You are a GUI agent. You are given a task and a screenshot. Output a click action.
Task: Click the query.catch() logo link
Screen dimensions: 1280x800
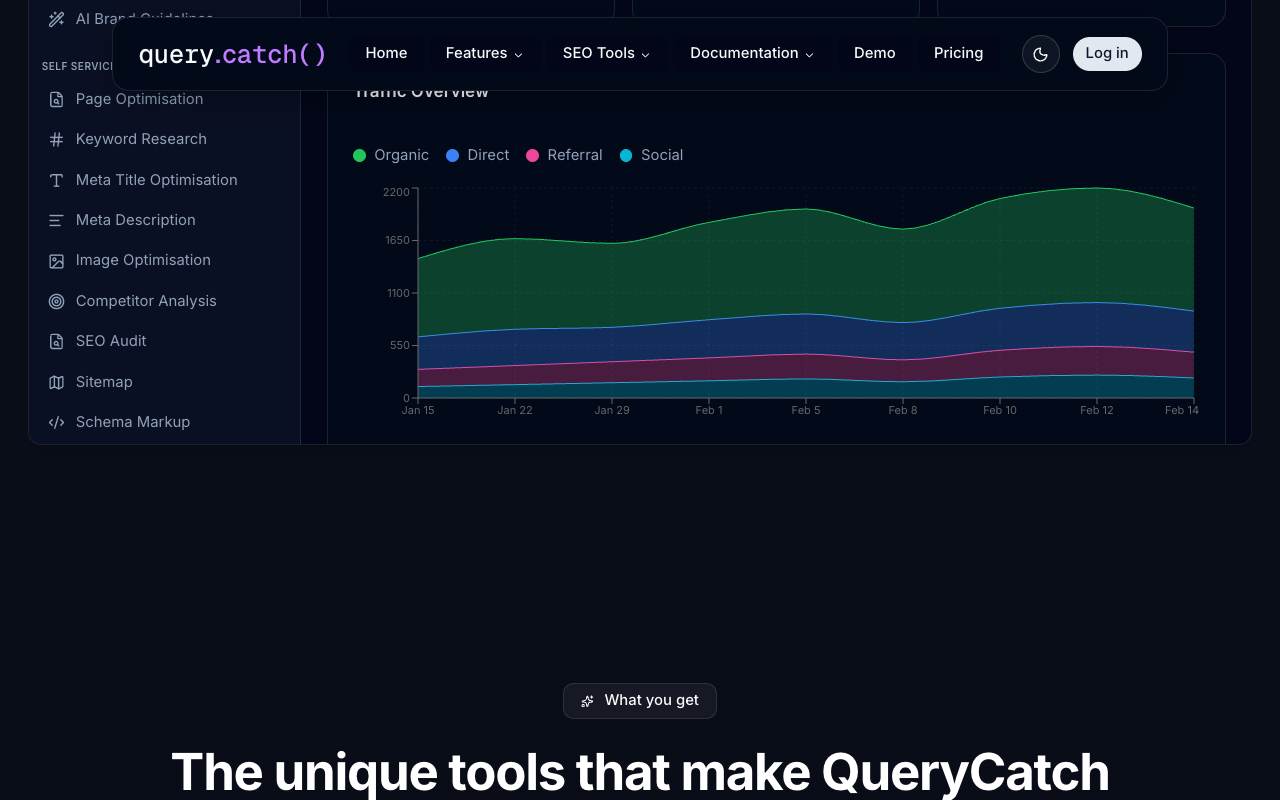coord(232,54)
